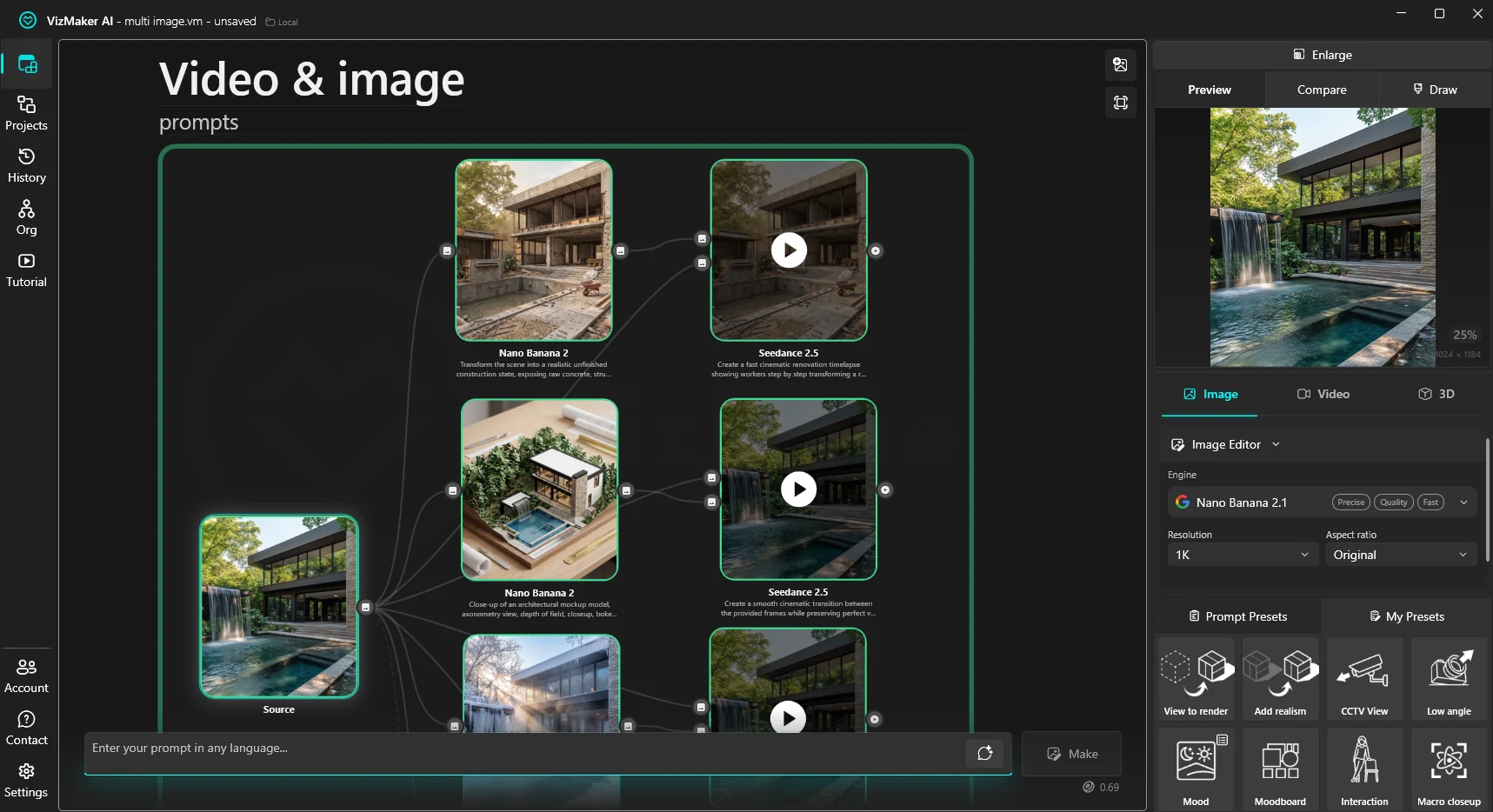Select the 3D generation tab
Viewport: 1493px width, 812px height.
1436,395
